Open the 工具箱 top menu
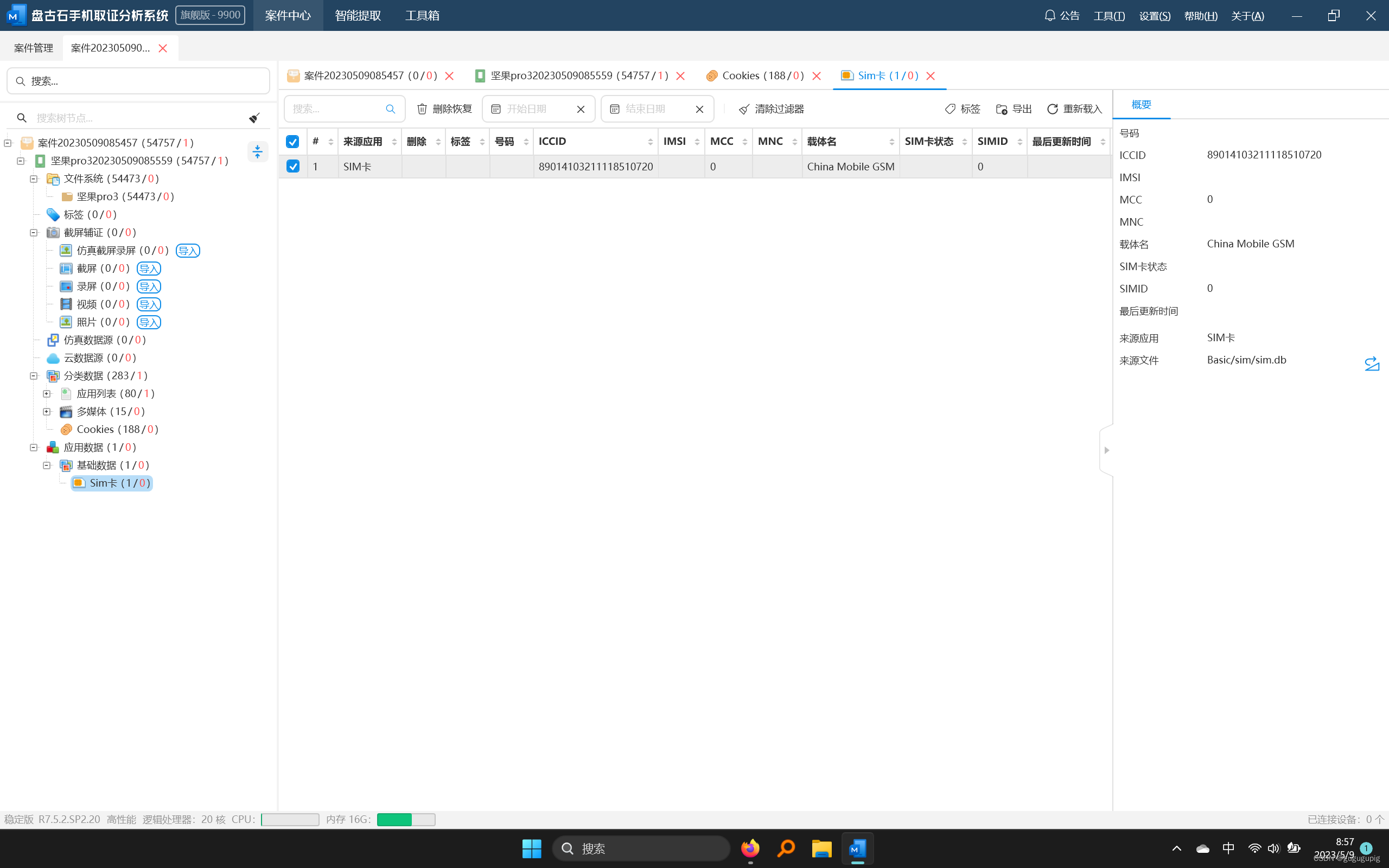The width and height of the screenshot is (1389, 868). click(x=422, y=16)
